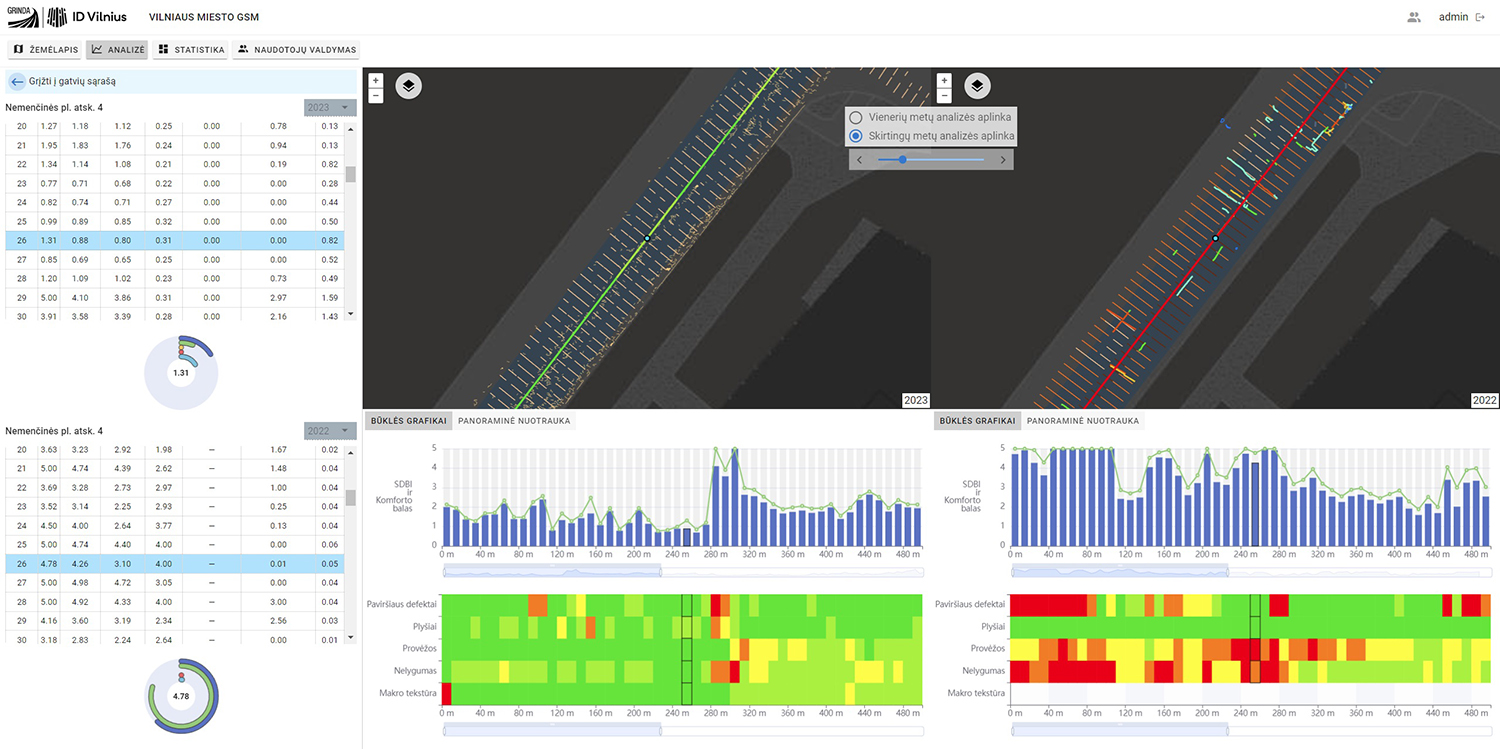
Task: Select row 26 with value 4.78
Action: 172,563
